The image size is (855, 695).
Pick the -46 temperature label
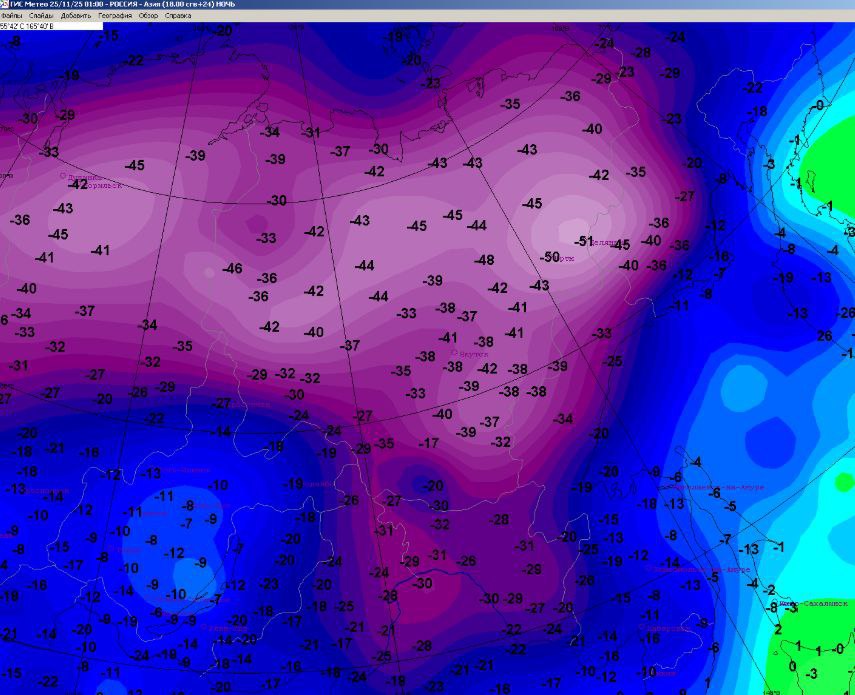[x=232, y=269]
